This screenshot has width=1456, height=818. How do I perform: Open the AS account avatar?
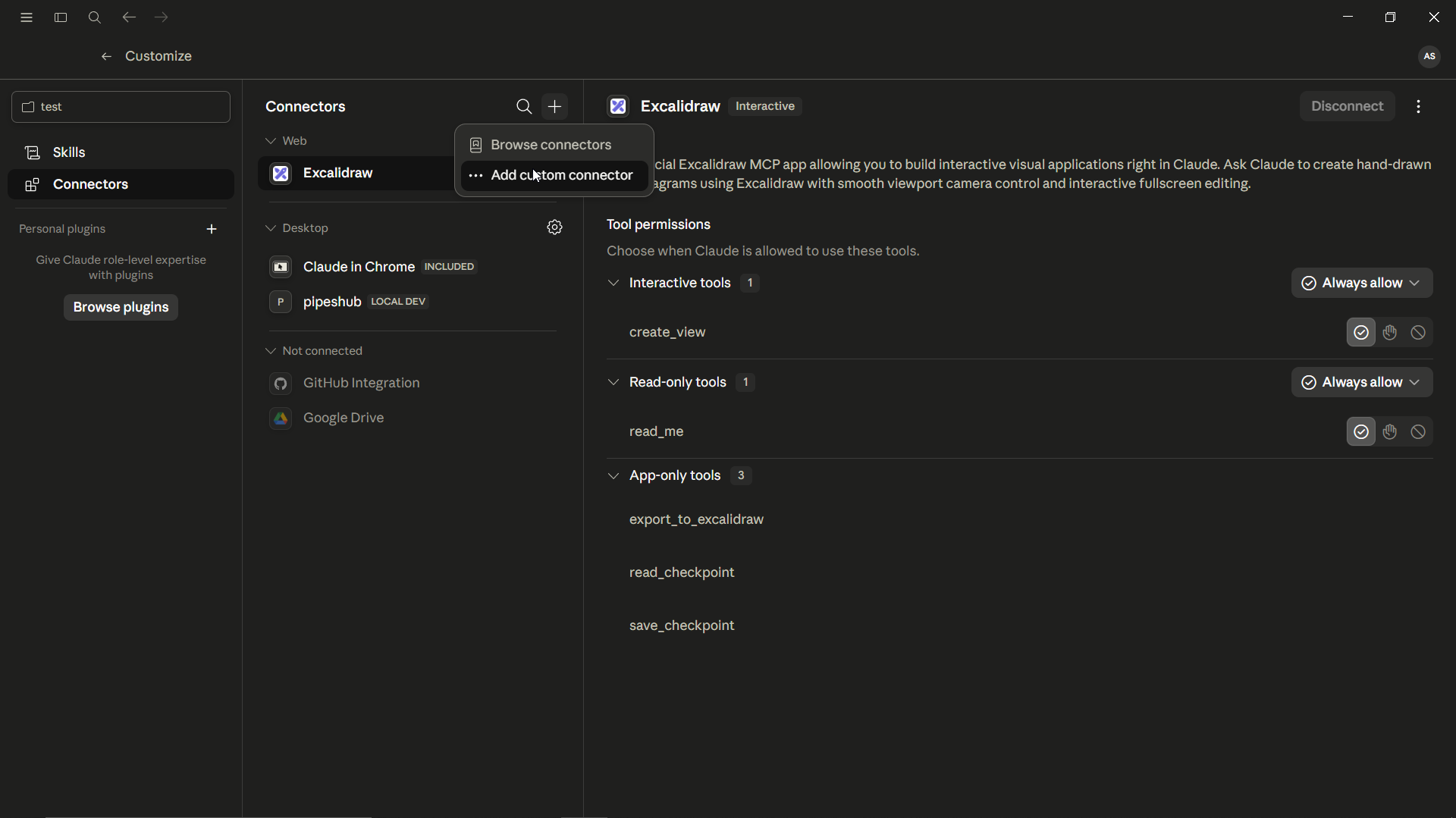point(1429,56)
